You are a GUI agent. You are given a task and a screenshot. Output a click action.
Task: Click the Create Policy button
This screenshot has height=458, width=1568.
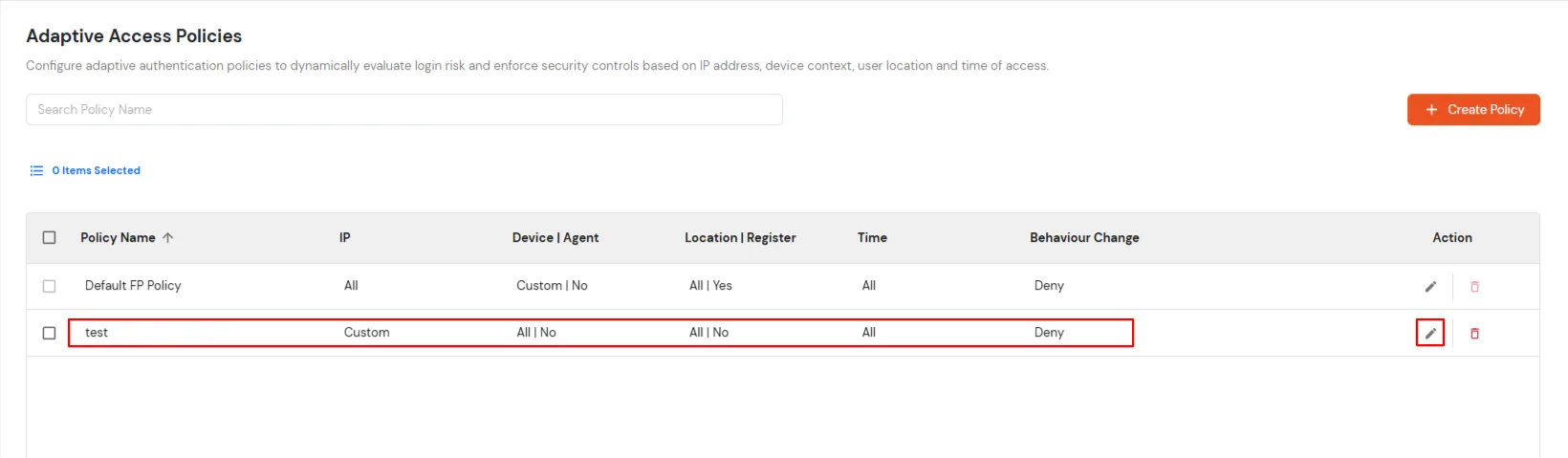click(1473, 110)
